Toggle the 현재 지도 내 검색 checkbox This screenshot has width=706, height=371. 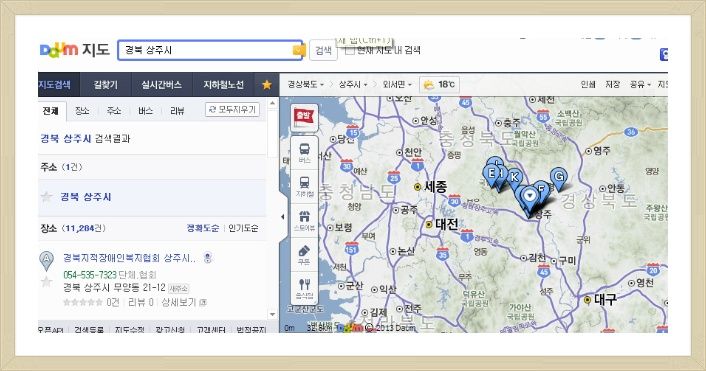(x=350, y=50)
